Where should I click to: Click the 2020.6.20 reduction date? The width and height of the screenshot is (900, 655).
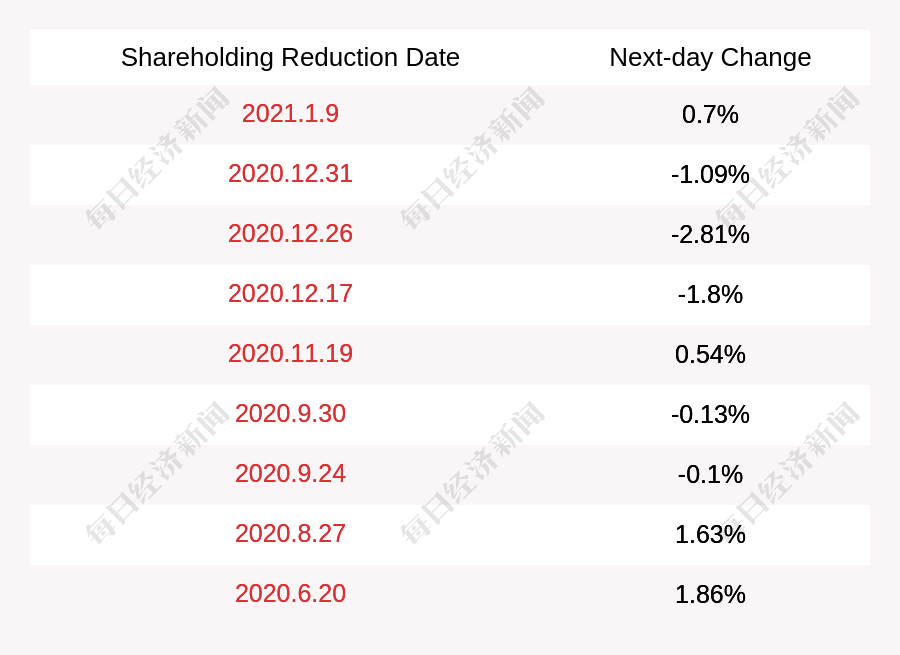(290, 594)
